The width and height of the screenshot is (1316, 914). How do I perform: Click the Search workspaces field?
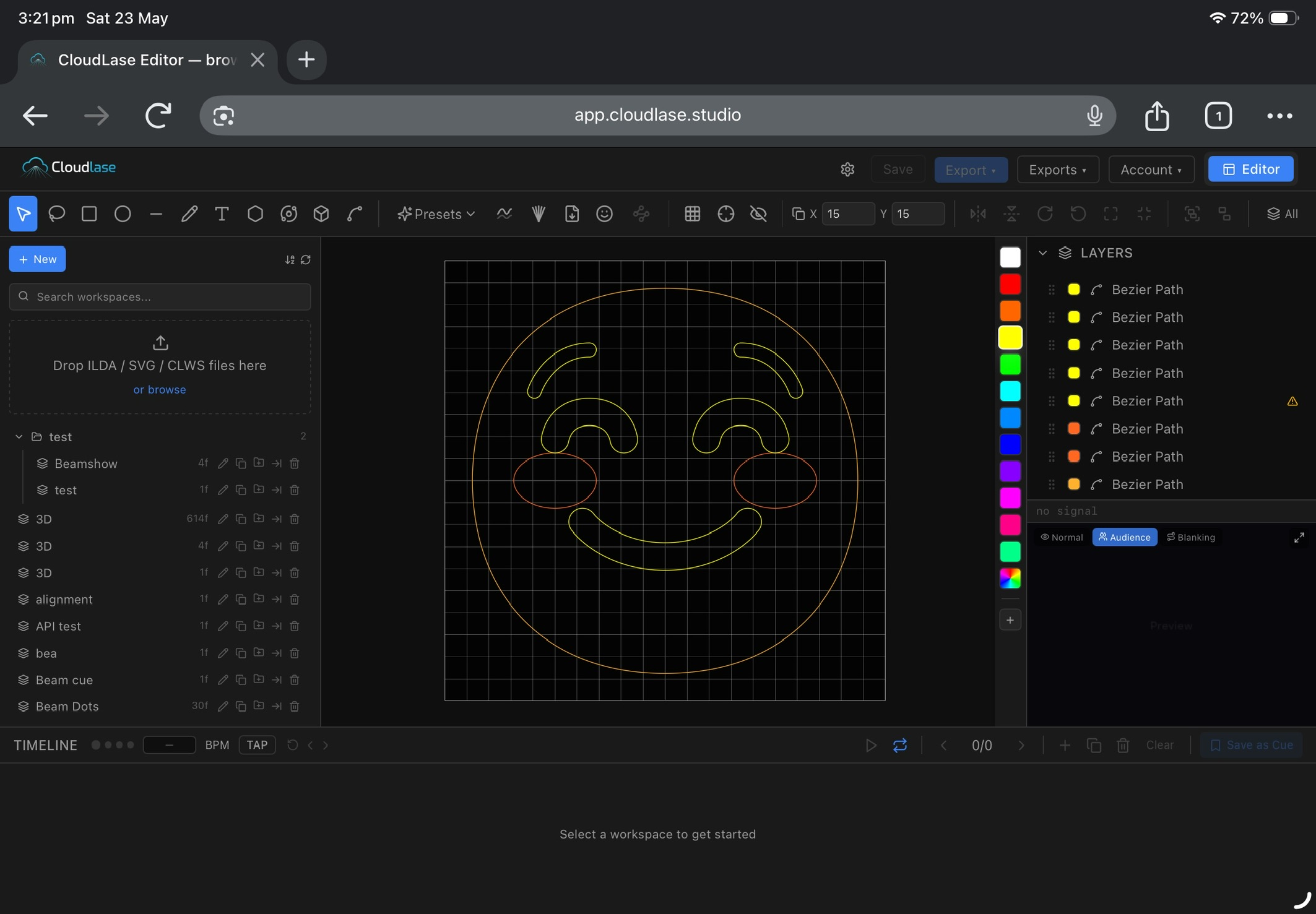(160, 297)
